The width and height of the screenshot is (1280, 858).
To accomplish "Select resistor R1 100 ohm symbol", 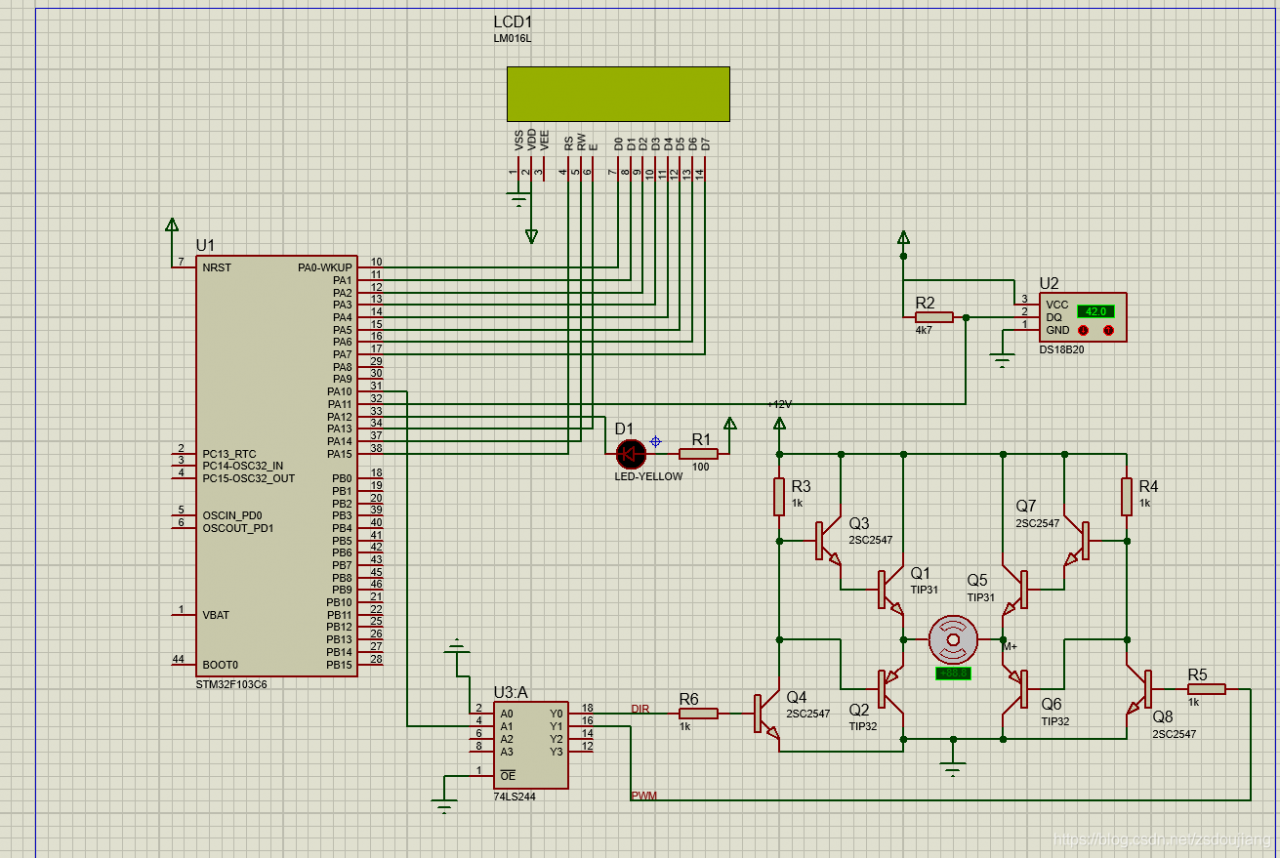I will click(698, 454).
